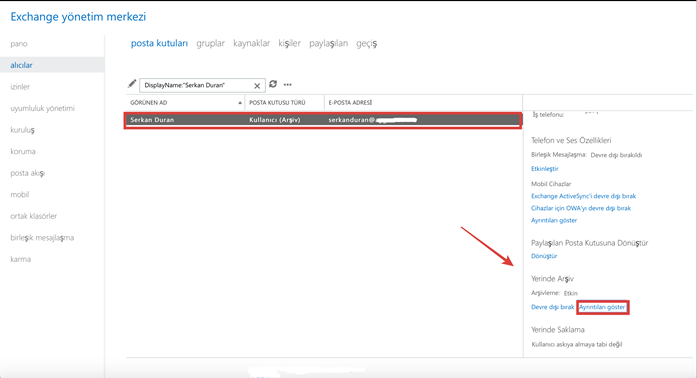Open kuruluş in the sidebar
This screenshot has width=697, height=378.
22,130
